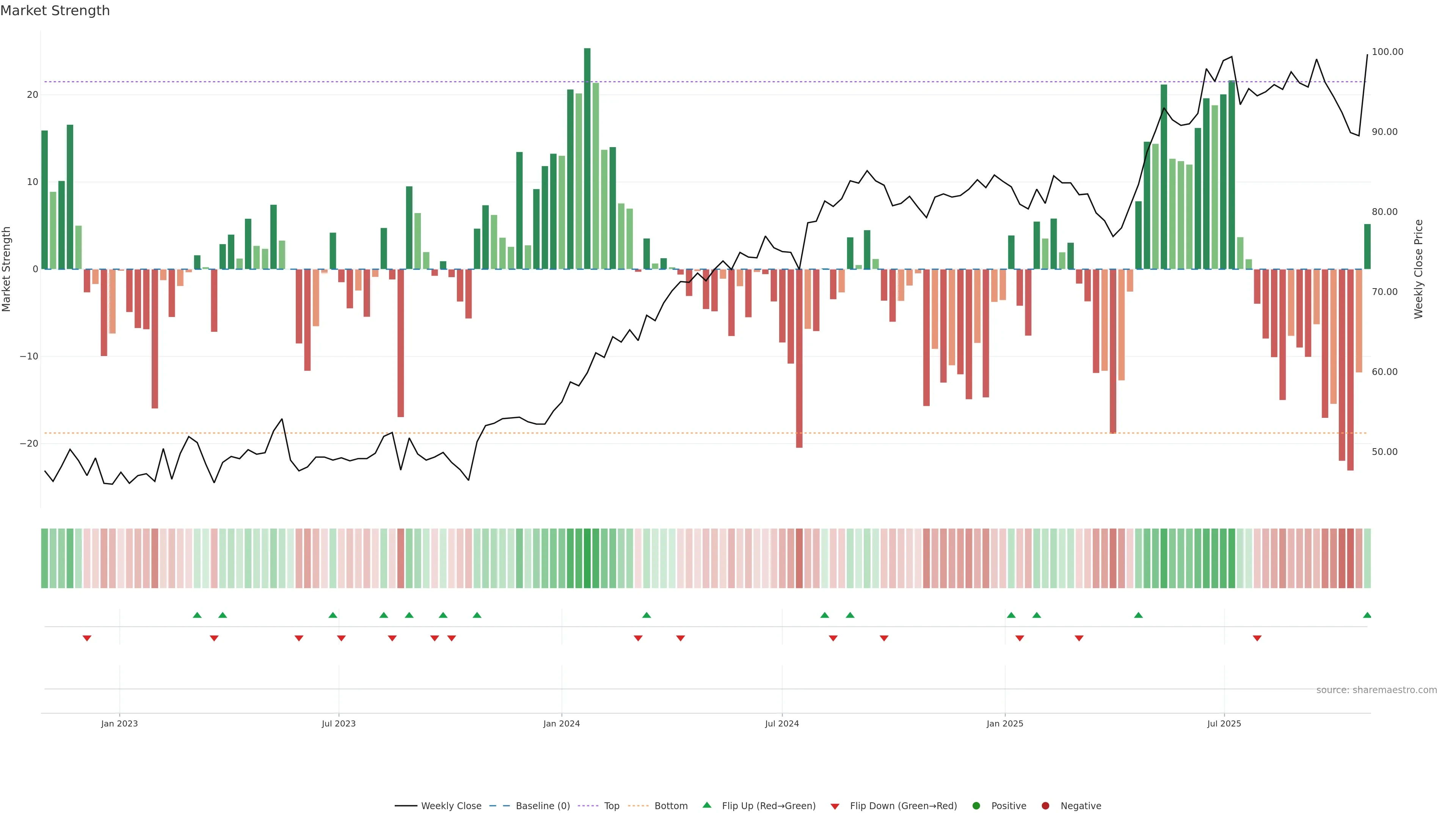
Task: Click the first green flip-up marker on the left
Action: point(197,615)
